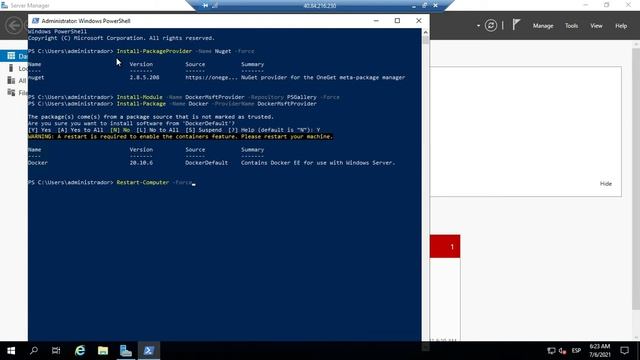Launch Internet Explorer from the taskbar
640x360 pixels.
click(80, 351)
